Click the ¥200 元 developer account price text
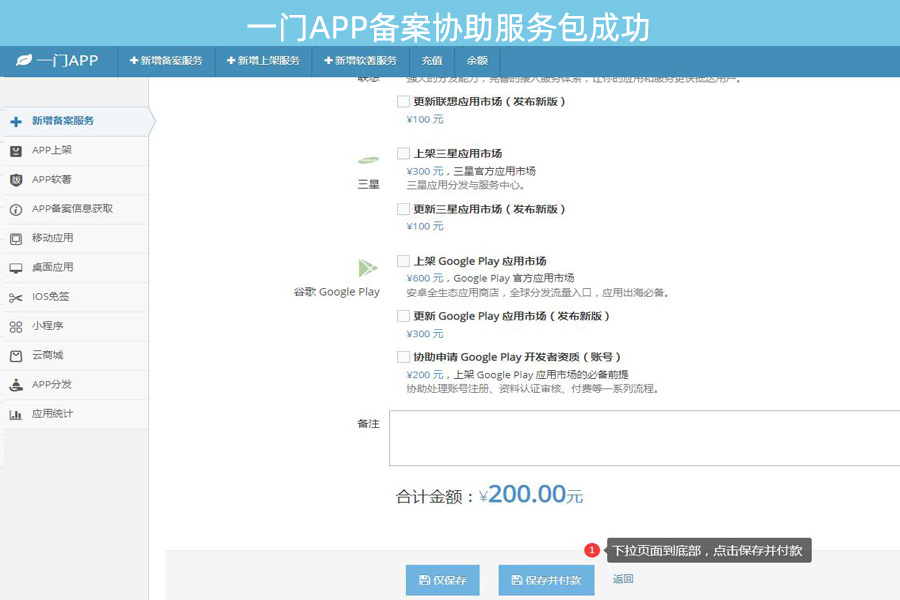Screen dimensions: 900x600 [x=425, y=375]
